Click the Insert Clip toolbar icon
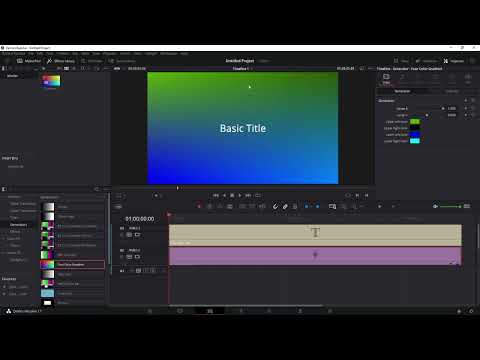480x360 pixels. 242,206
